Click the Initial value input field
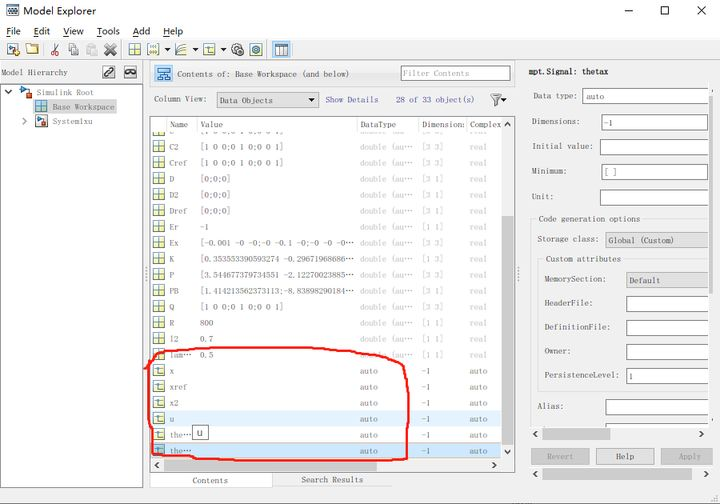 click(x=654, y=147)
